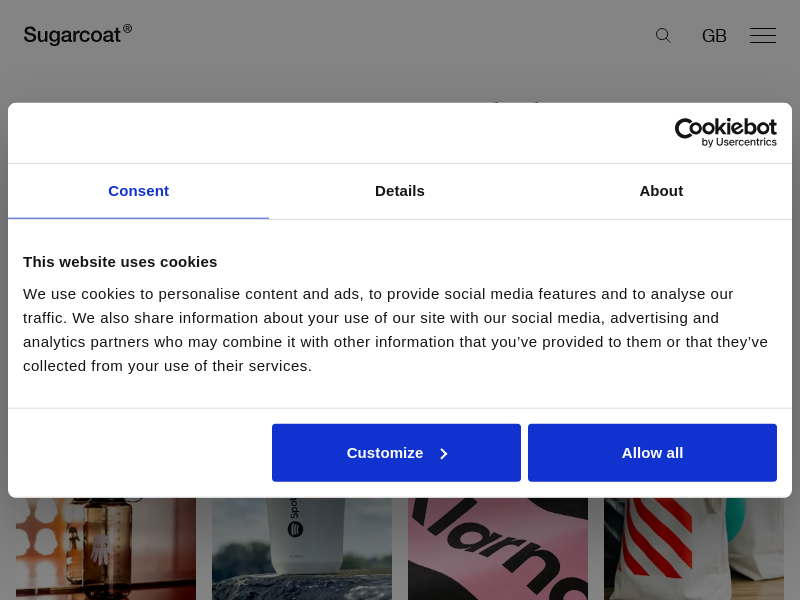Click the chevron arrow inside Customize
The image size is (800, 600).
[x=444, y=453]
